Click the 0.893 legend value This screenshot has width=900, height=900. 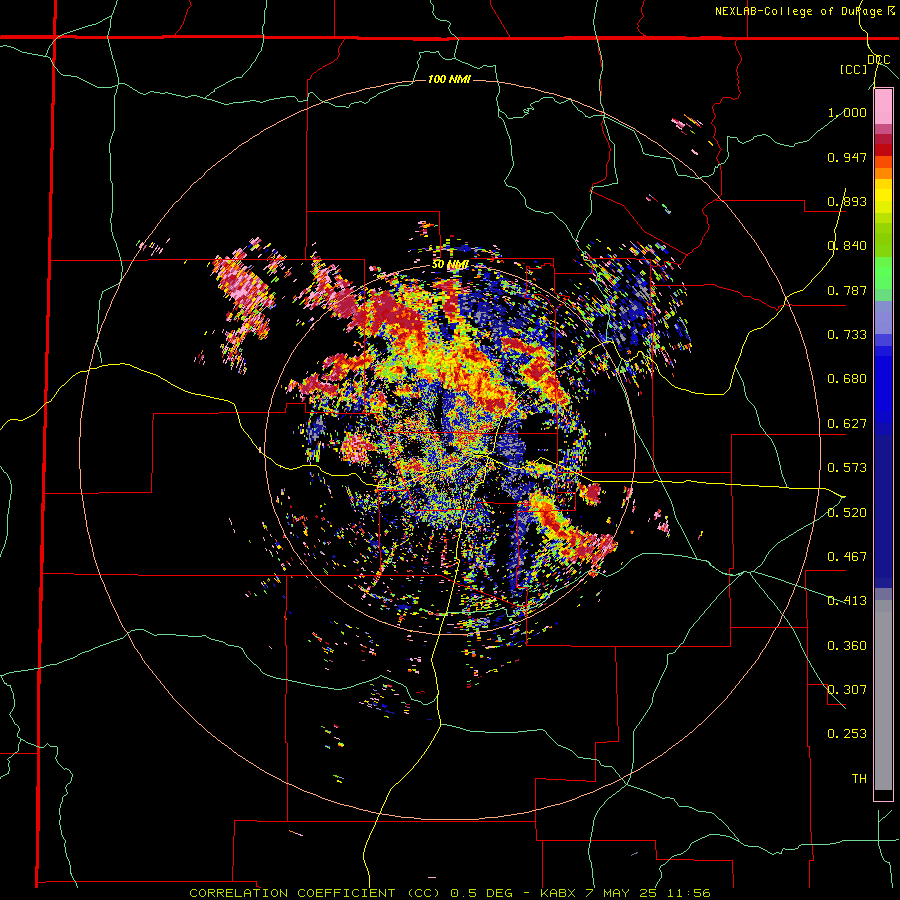[847, 201]
